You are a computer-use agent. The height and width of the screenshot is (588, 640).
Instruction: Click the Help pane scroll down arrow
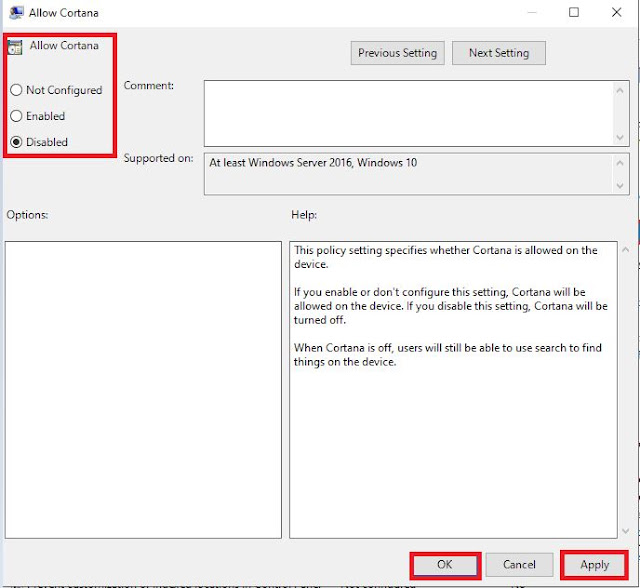click(625, 531)
